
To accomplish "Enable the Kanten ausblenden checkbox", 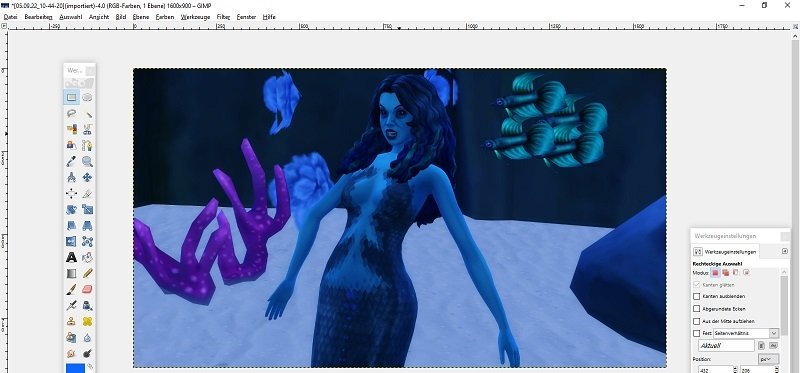I will (x=696, y=296).
